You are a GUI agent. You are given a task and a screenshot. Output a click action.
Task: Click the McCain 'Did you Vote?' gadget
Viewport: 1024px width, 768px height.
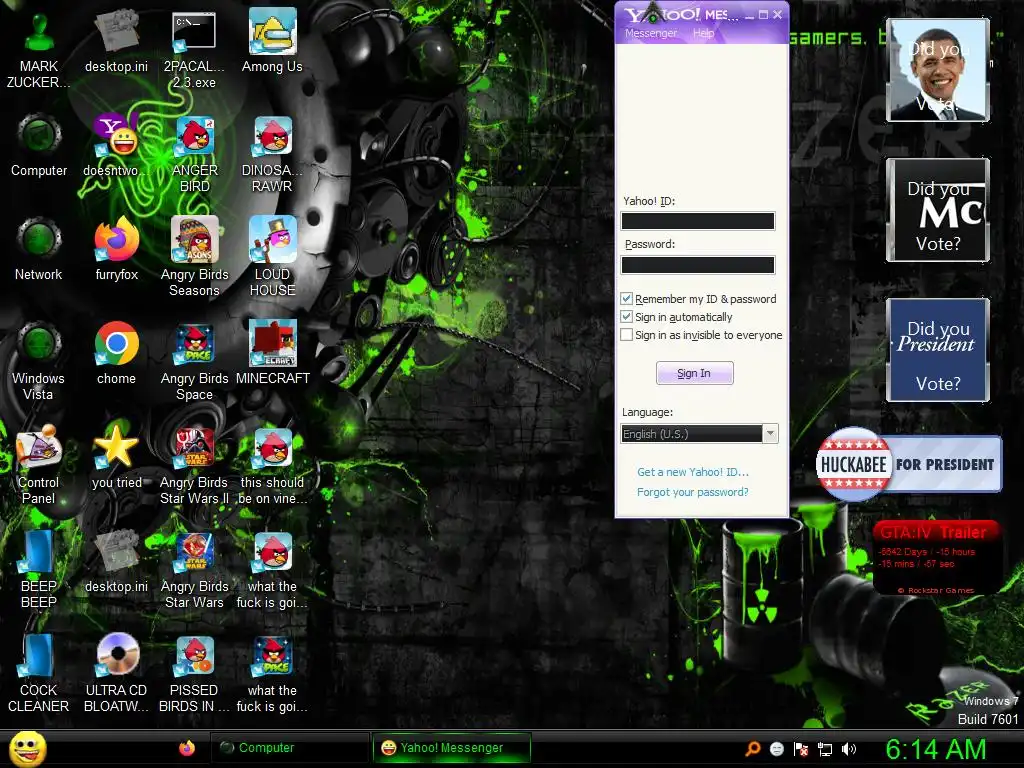(938, 210)
